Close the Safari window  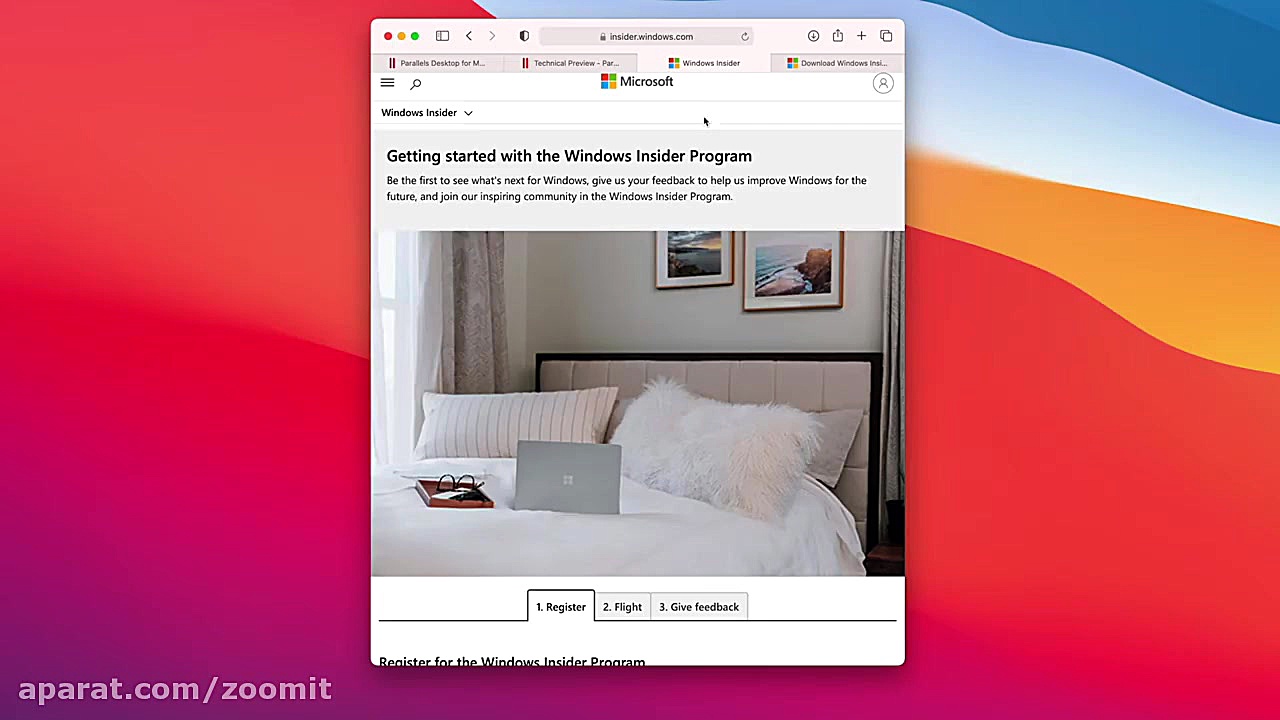388,36
